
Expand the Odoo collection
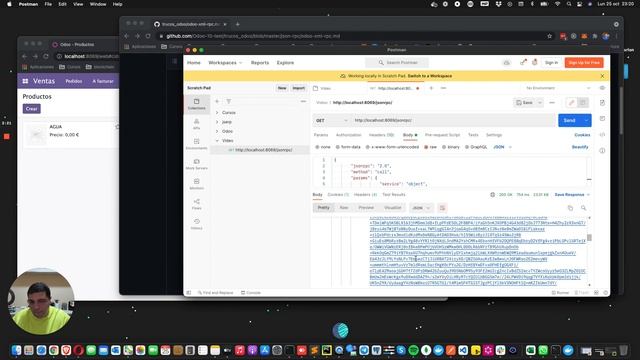tap(217, 131)
